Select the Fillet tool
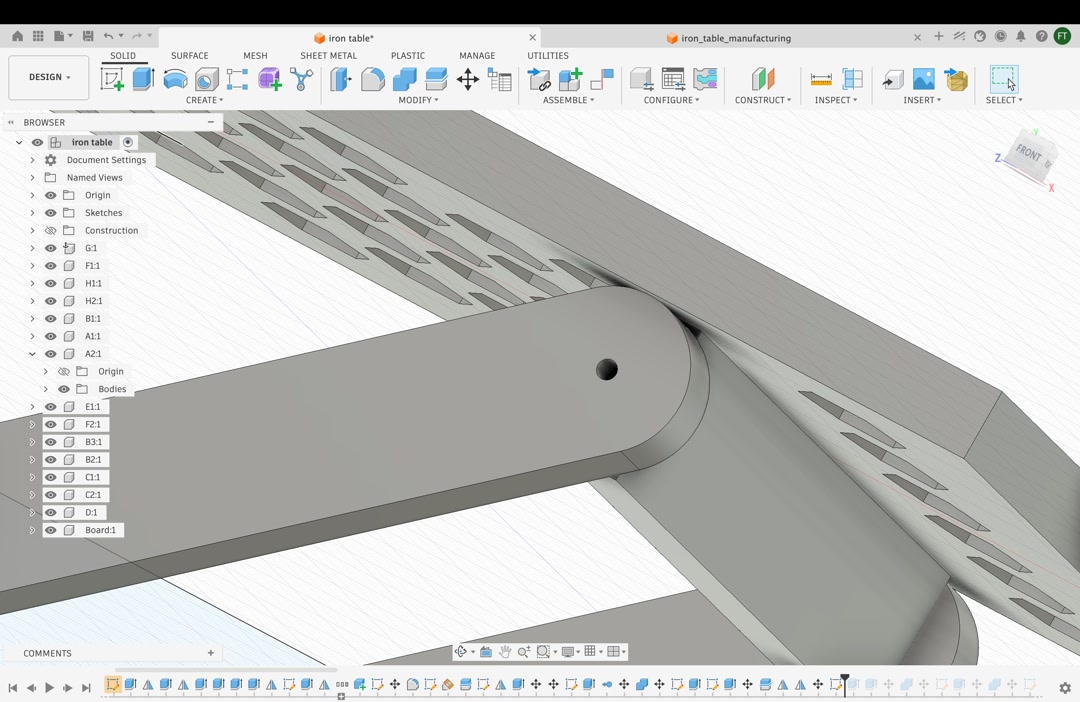This screenshot has height=702, width=1080. click(x=373, y=79)
